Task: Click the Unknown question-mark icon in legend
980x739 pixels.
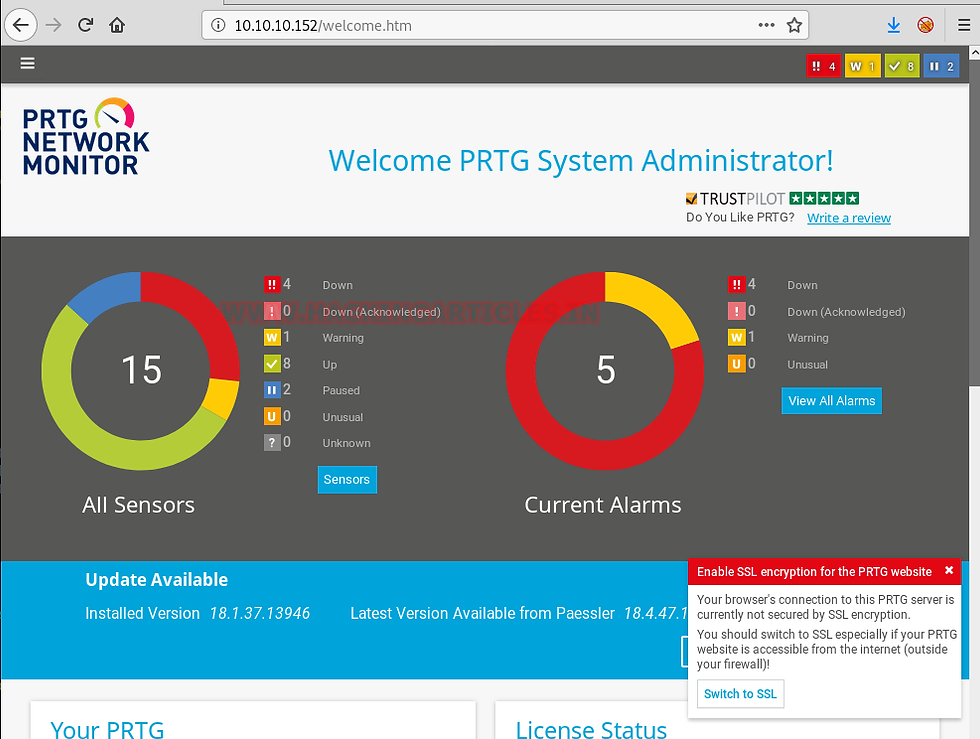Action: click(x=272, y=442)
